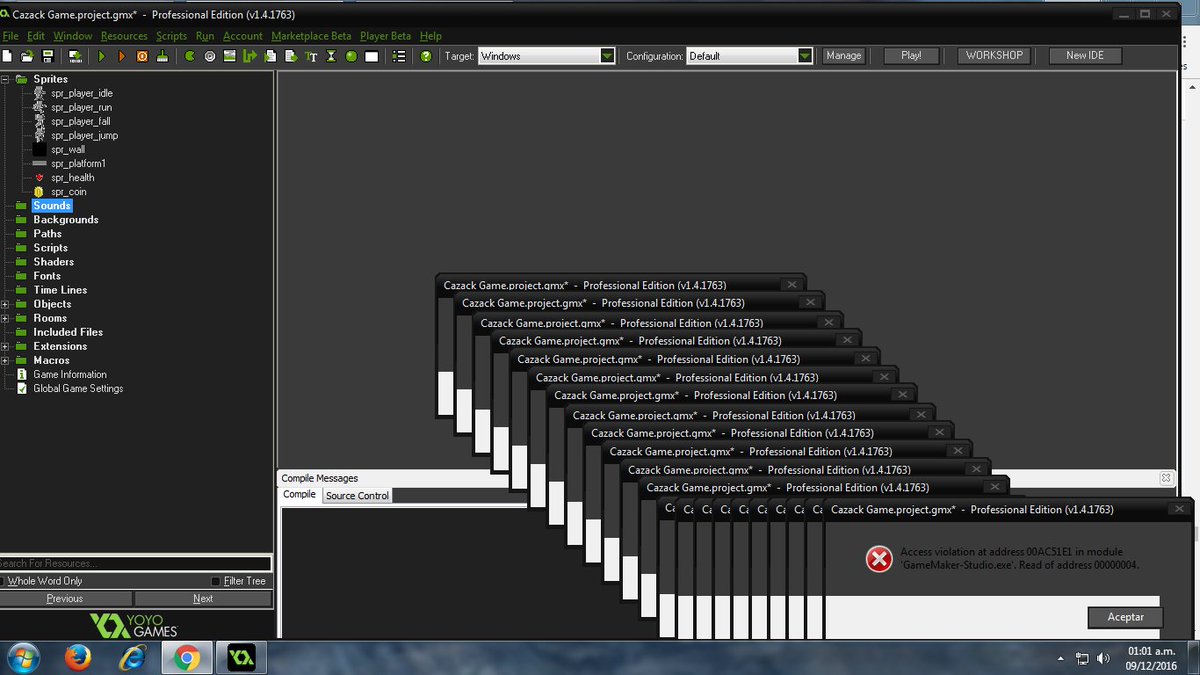1200x675 pixels.
Task: Create a script with the document icon
Action: pos(270,56)
